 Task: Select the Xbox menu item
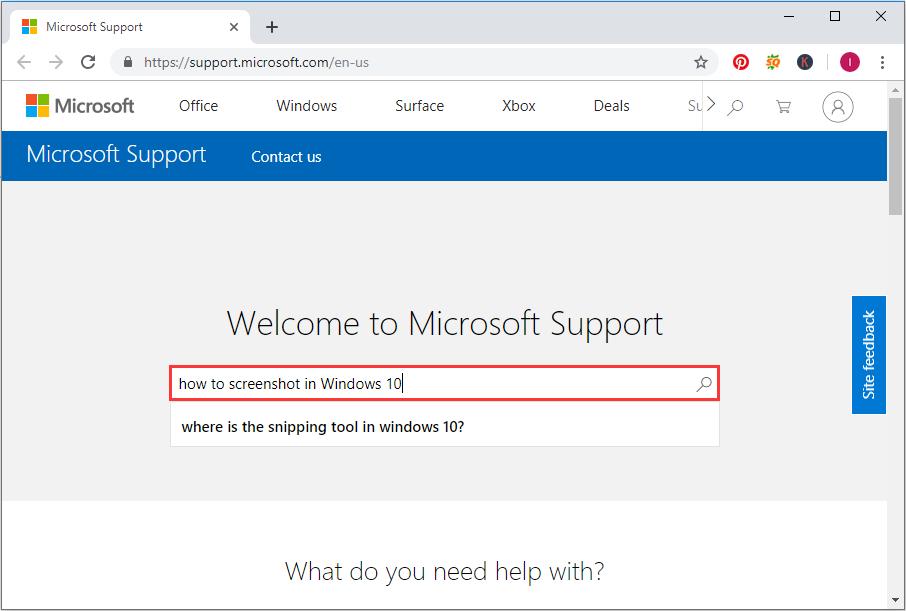518,105
